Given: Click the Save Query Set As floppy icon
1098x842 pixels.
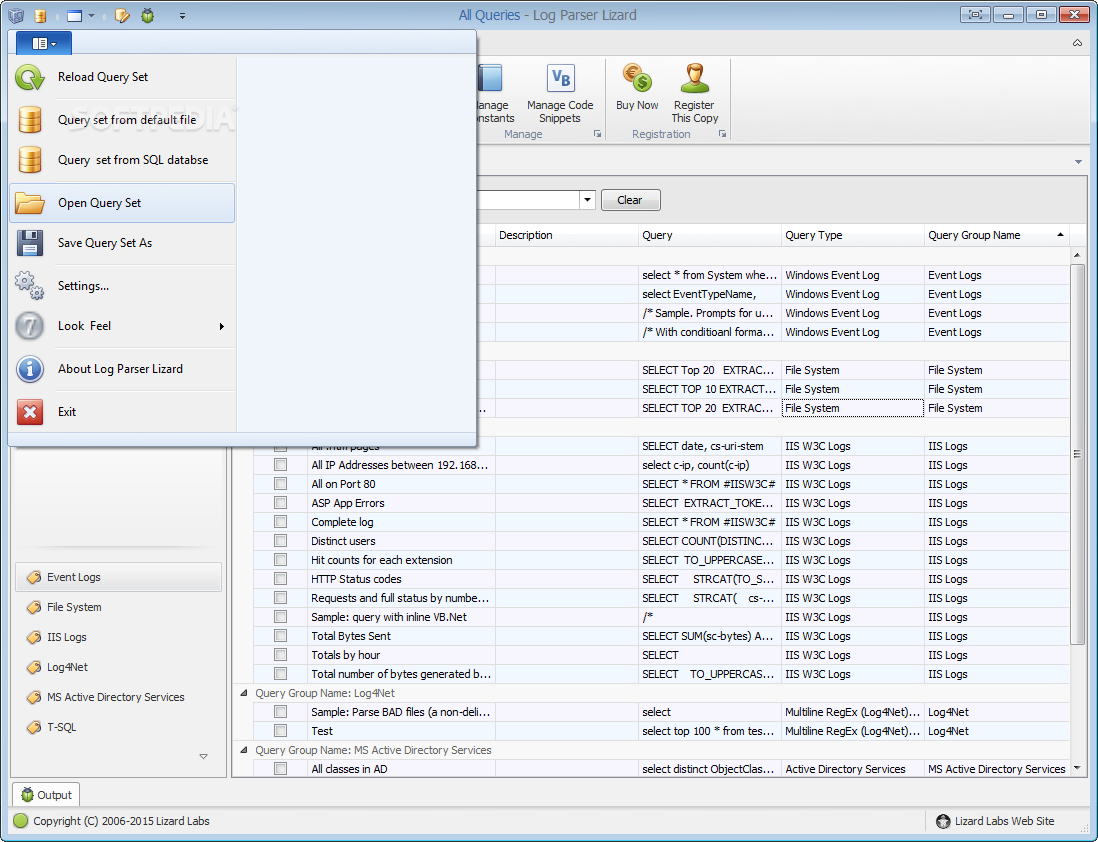Looking at the screenshot, I should coord(29,243).
